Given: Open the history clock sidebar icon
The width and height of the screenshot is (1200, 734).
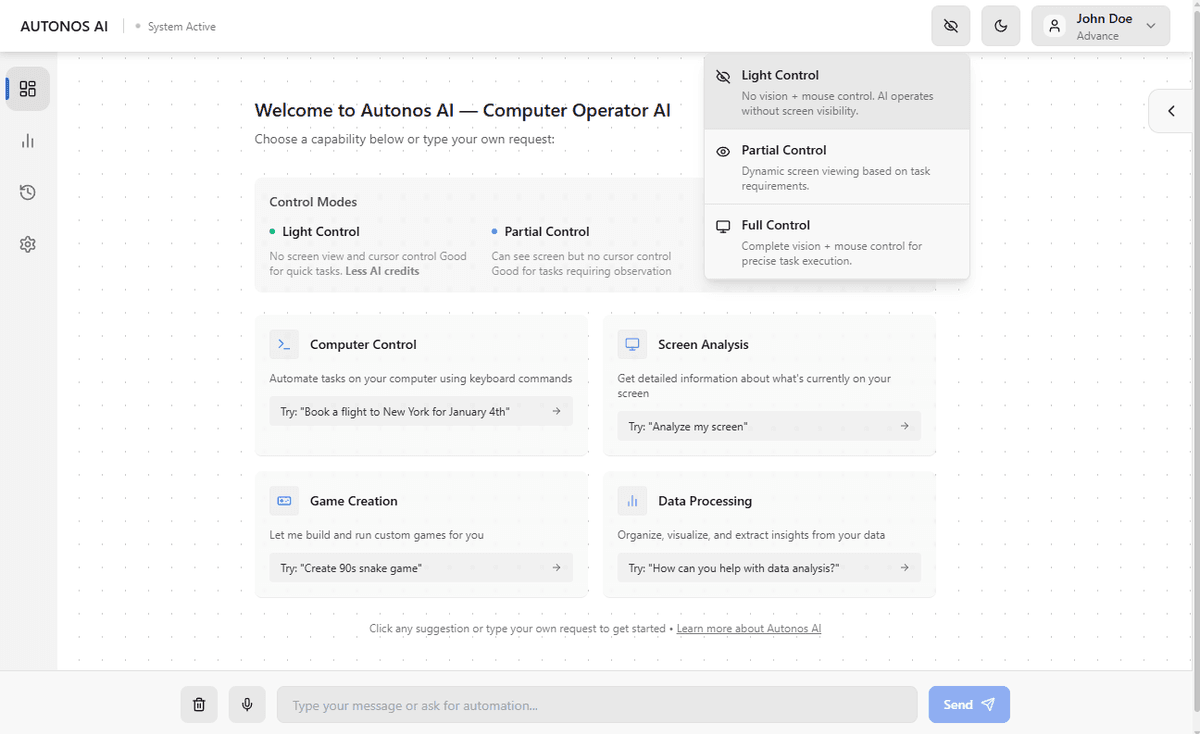Looking at the screenshot, I should coord(28,192).
